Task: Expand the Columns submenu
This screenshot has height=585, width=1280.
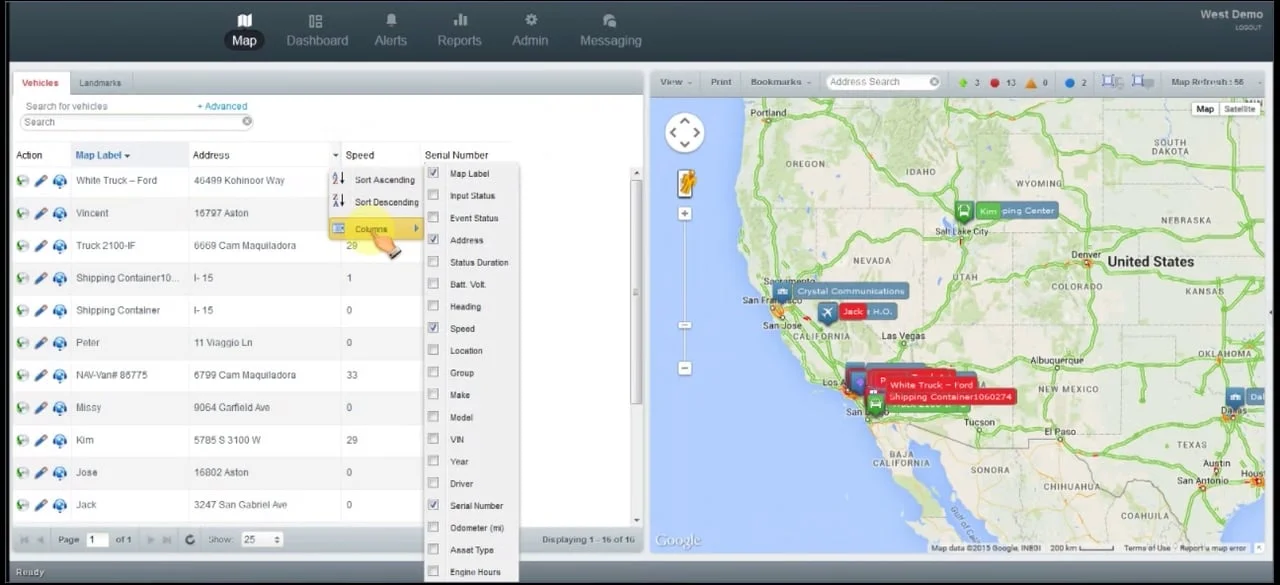Action: (376, 229)
